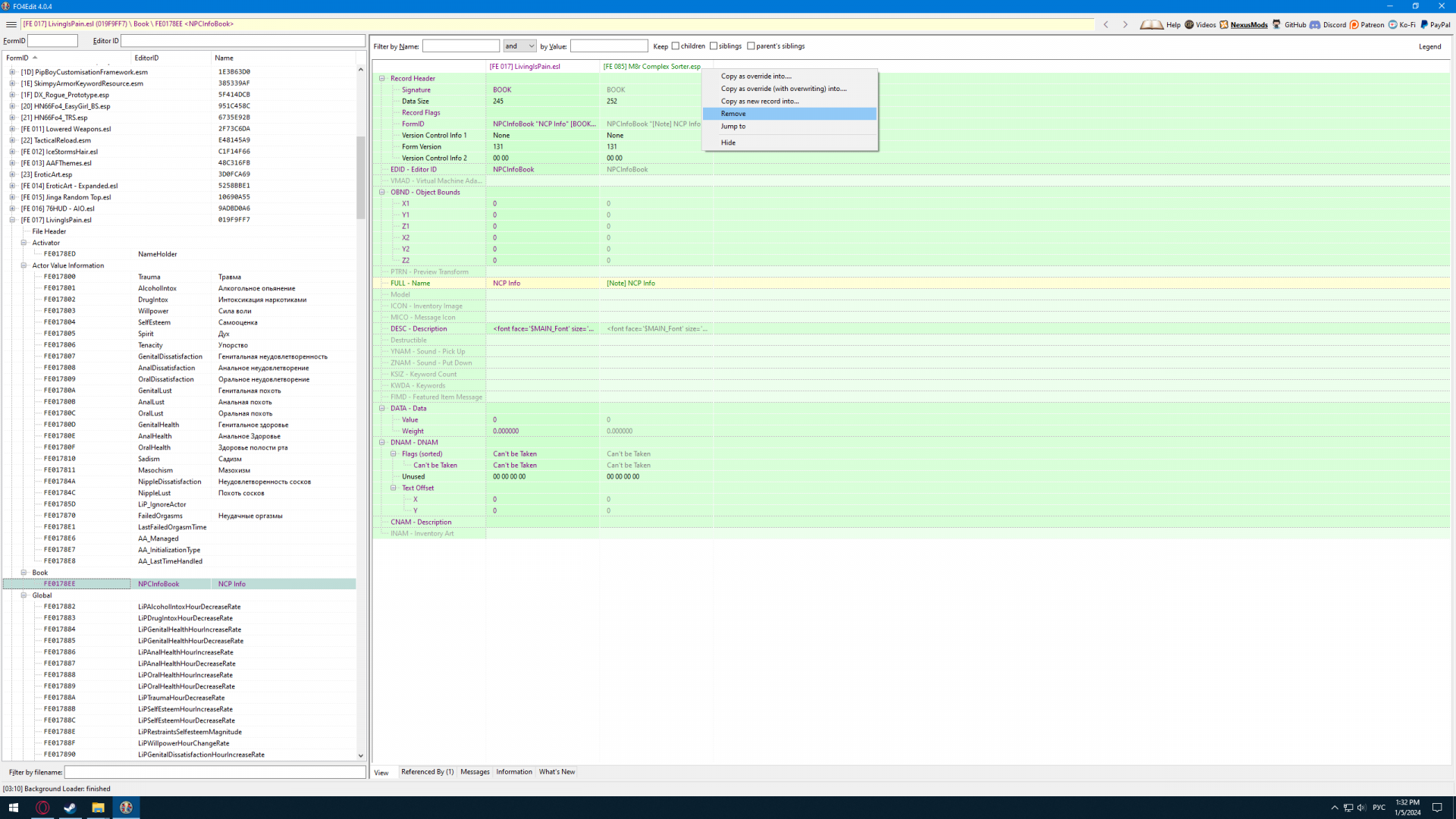Navigate back with left arrow
Viewport: 1456px width, 819px height.
(x=1106, y=24)
